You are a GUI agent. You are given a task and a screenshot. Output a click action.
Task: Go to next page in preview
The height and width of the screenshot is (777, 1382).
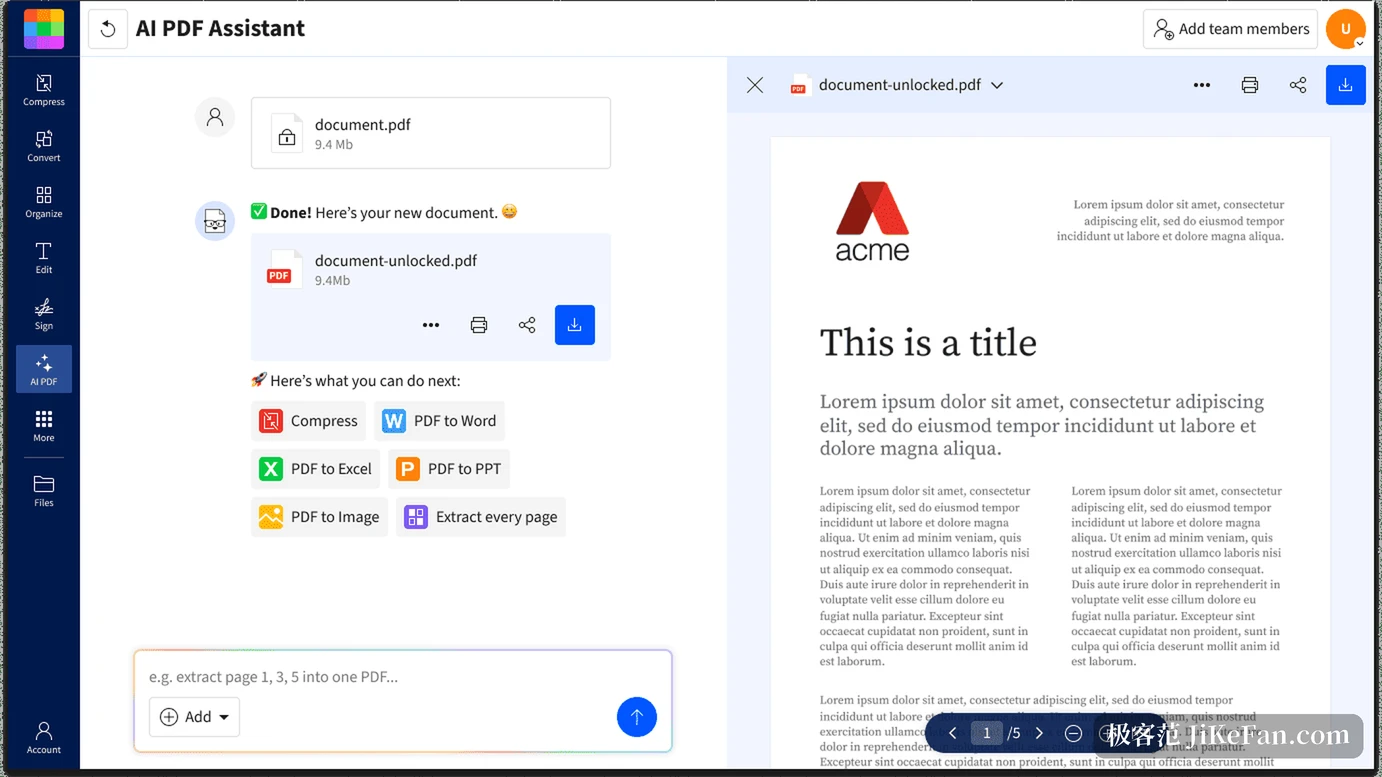point(1040,734)
